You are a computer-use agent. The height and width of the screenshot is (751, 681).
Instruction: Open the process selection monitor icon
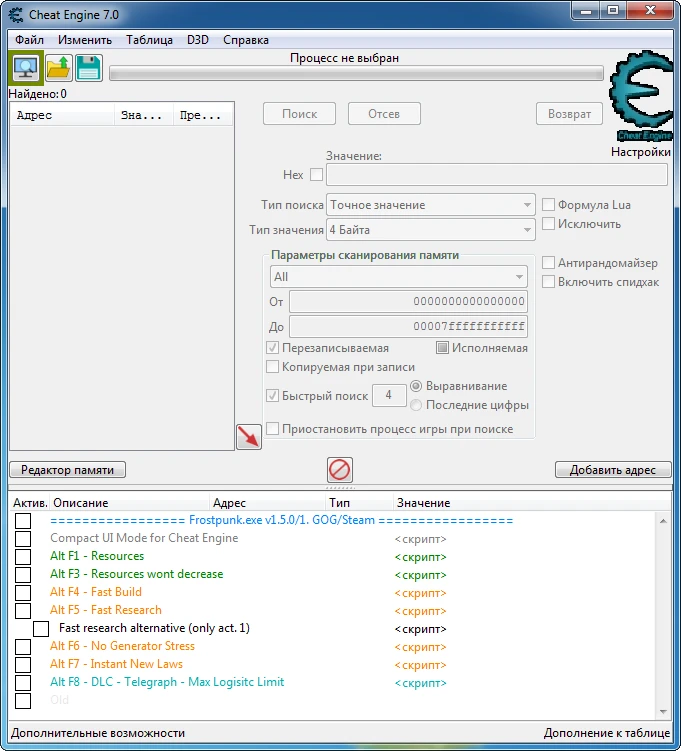26,68
